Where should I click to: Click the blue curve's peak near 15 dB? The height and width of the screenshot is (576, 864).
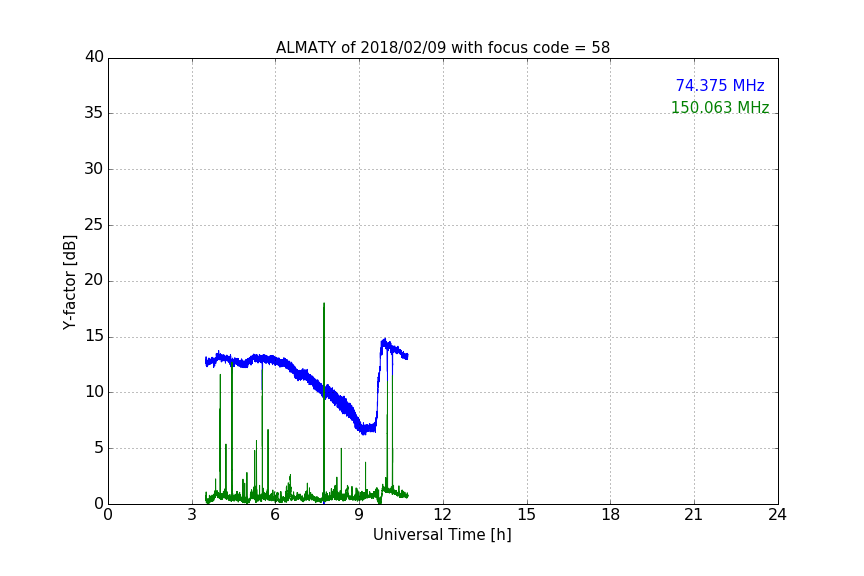point(384,341)
